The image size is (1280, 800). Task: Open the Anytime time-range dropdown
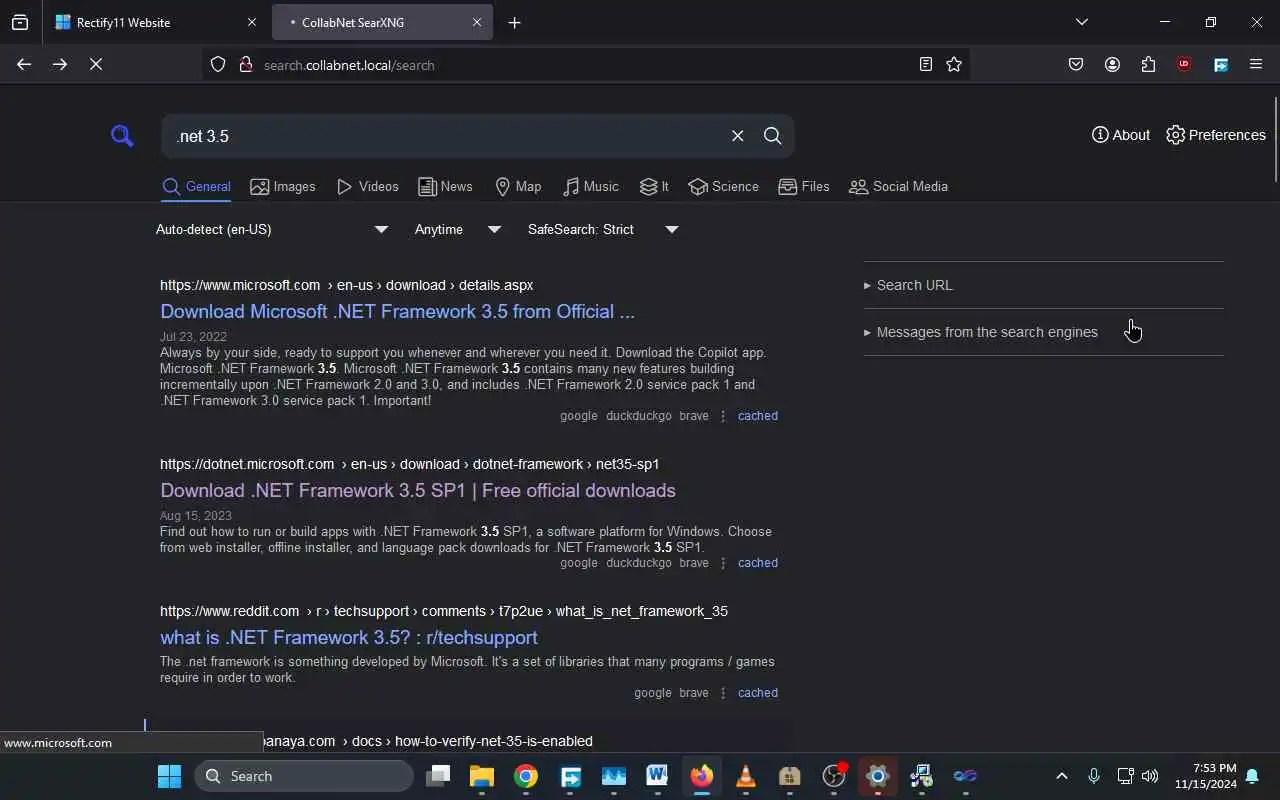tap(458, 229)
